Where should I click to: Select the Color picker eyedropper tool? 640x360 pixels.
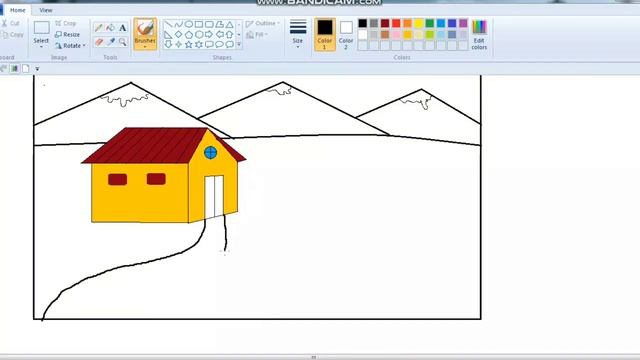tap(111, 42)
